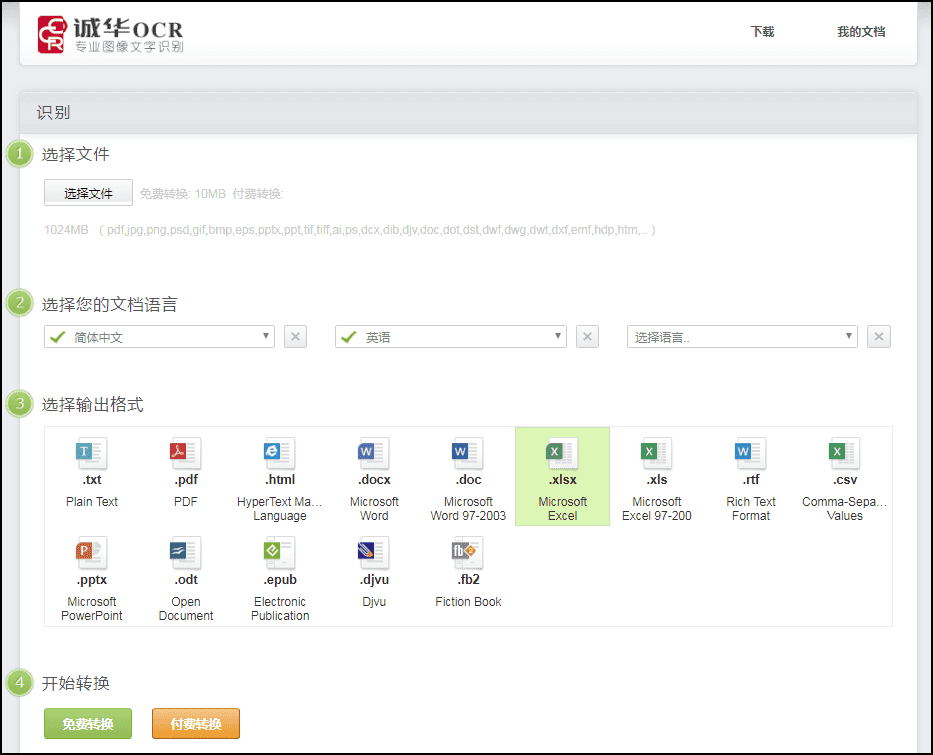Screen dimensions: 933x755
Task: Remove the 简体中文 language with its X button
Action: click(x=296, y=337)
